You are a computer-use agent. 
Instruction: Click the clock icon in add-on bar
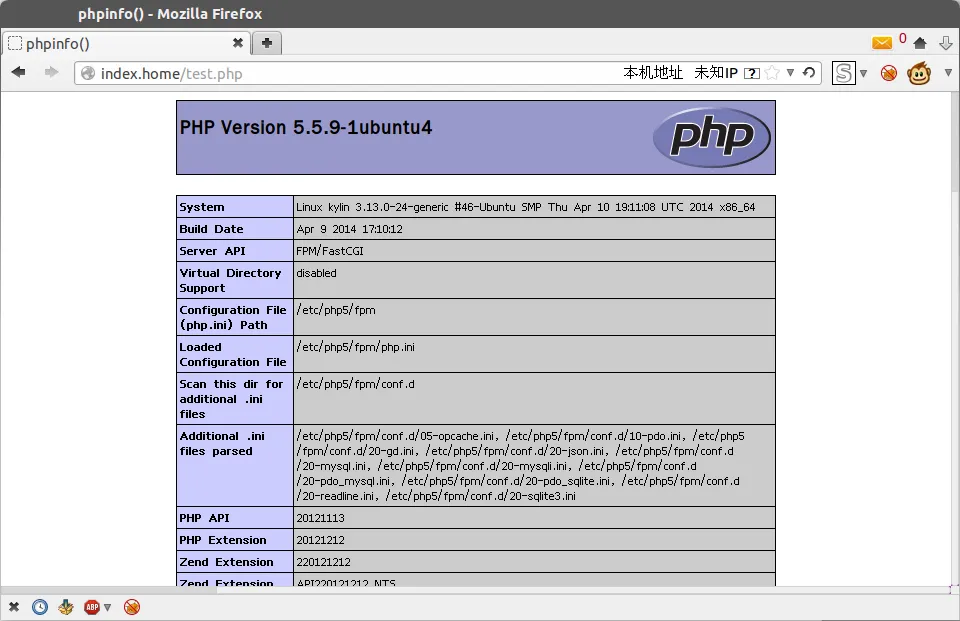tap(40, 607)
